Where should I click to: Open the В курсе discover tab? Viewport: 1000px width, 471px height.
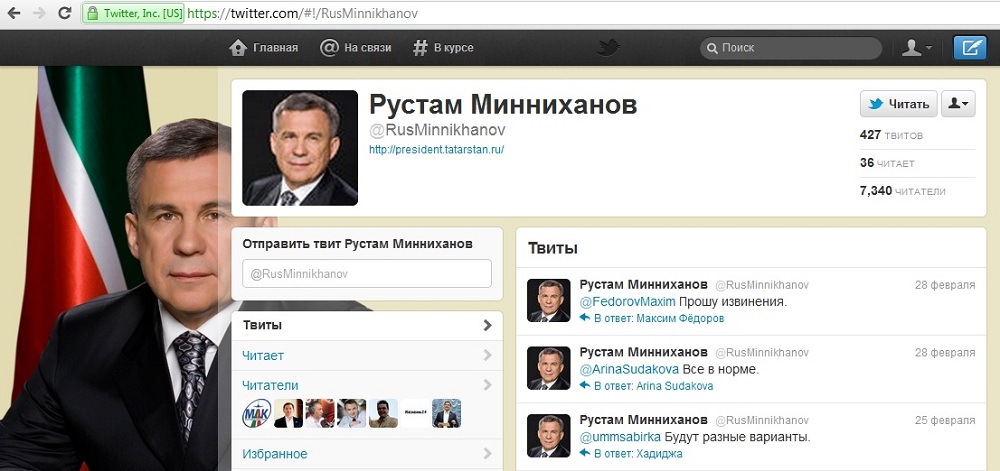pos(443,48)
